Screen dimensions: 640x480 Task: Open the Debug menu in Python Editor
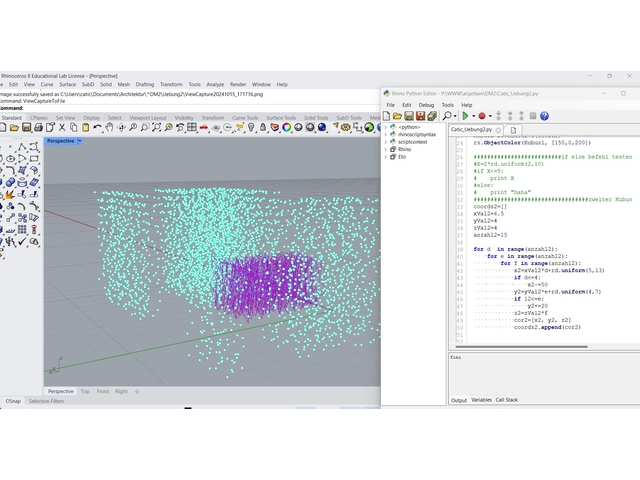point(426,104)
